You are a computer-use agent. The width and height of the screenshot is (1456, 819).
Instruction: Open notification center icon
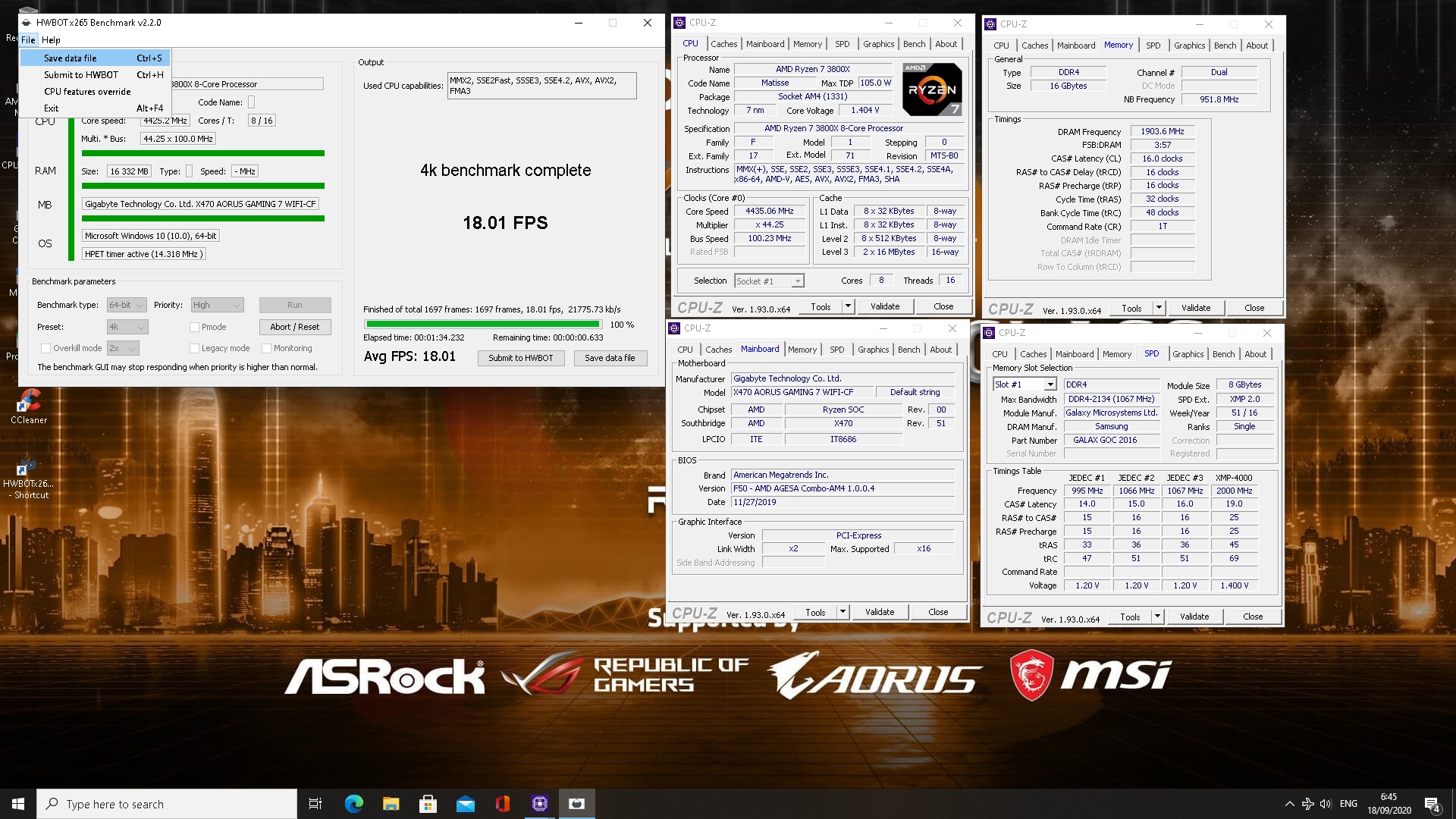pyautogui.click(x=1432, y=804)
